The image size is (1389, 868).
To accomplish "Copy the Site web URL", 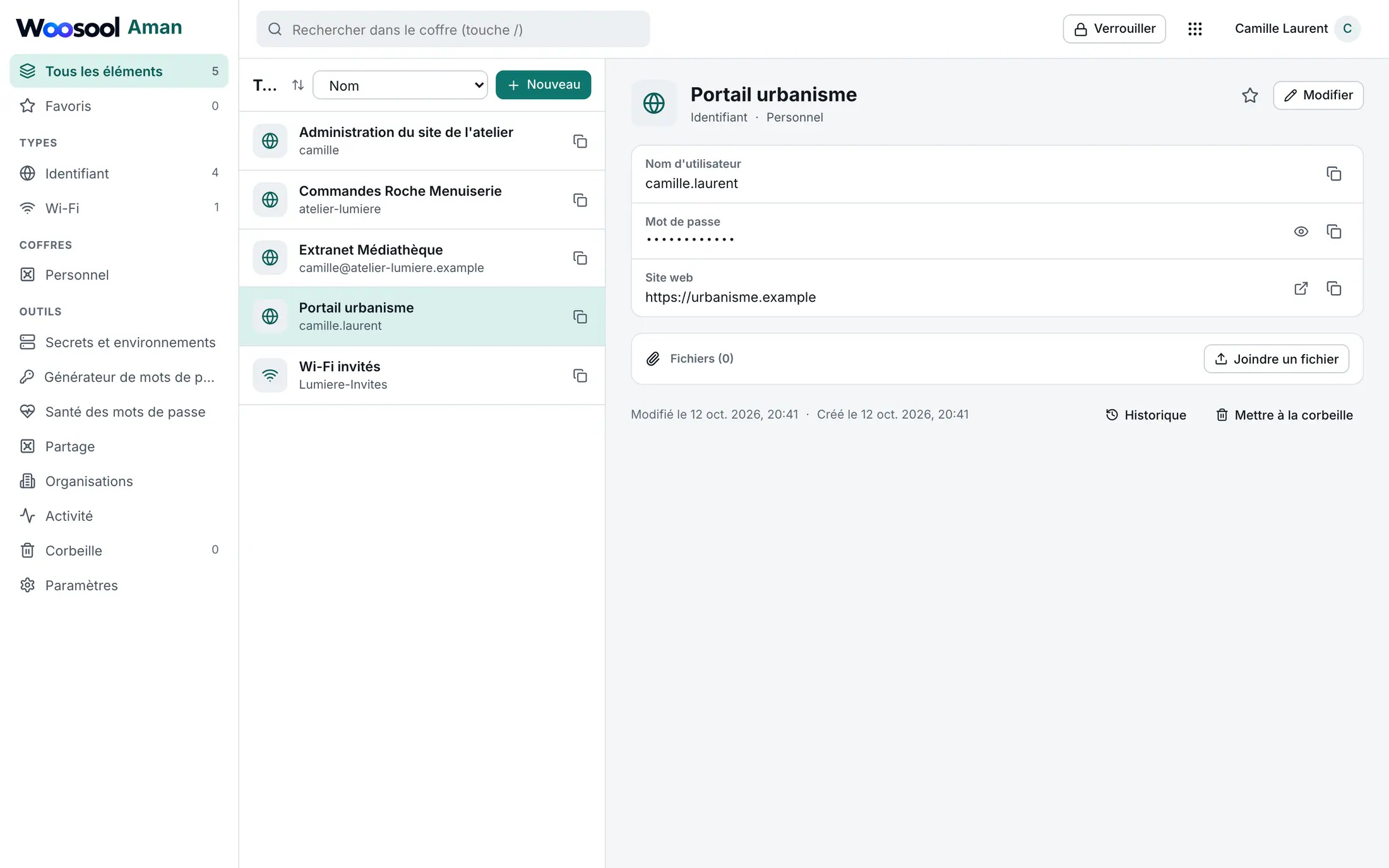I will pyautogui.click(x=1333, y=288).
